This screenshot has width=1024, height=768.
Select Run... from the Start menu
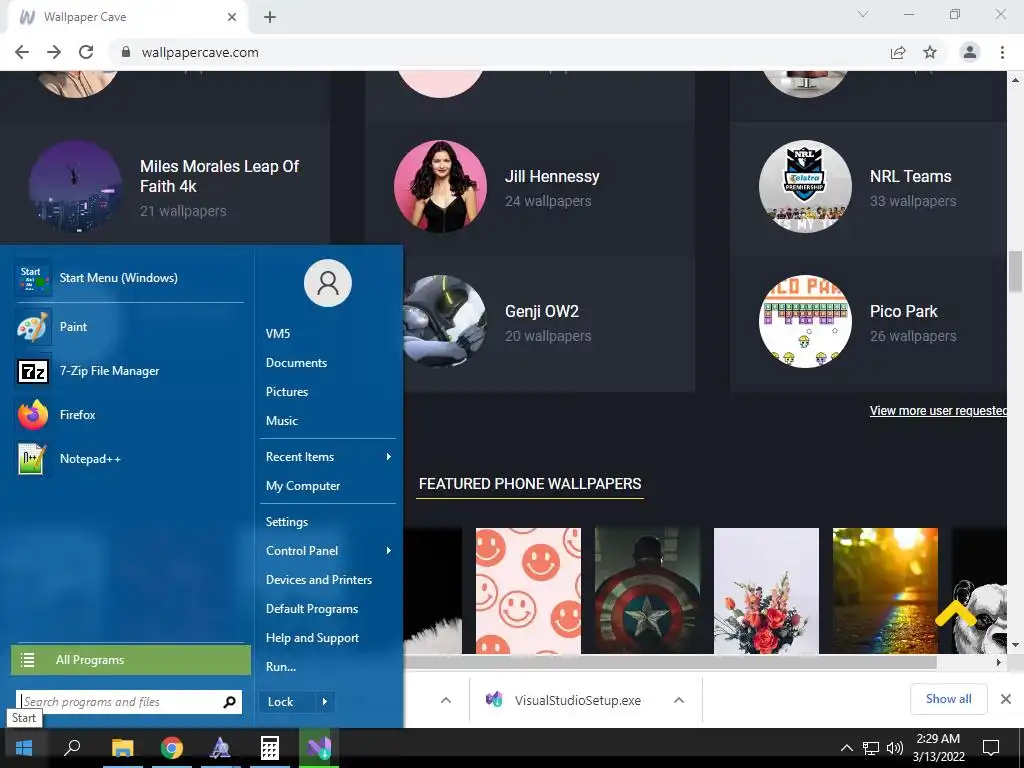(281, 667)
